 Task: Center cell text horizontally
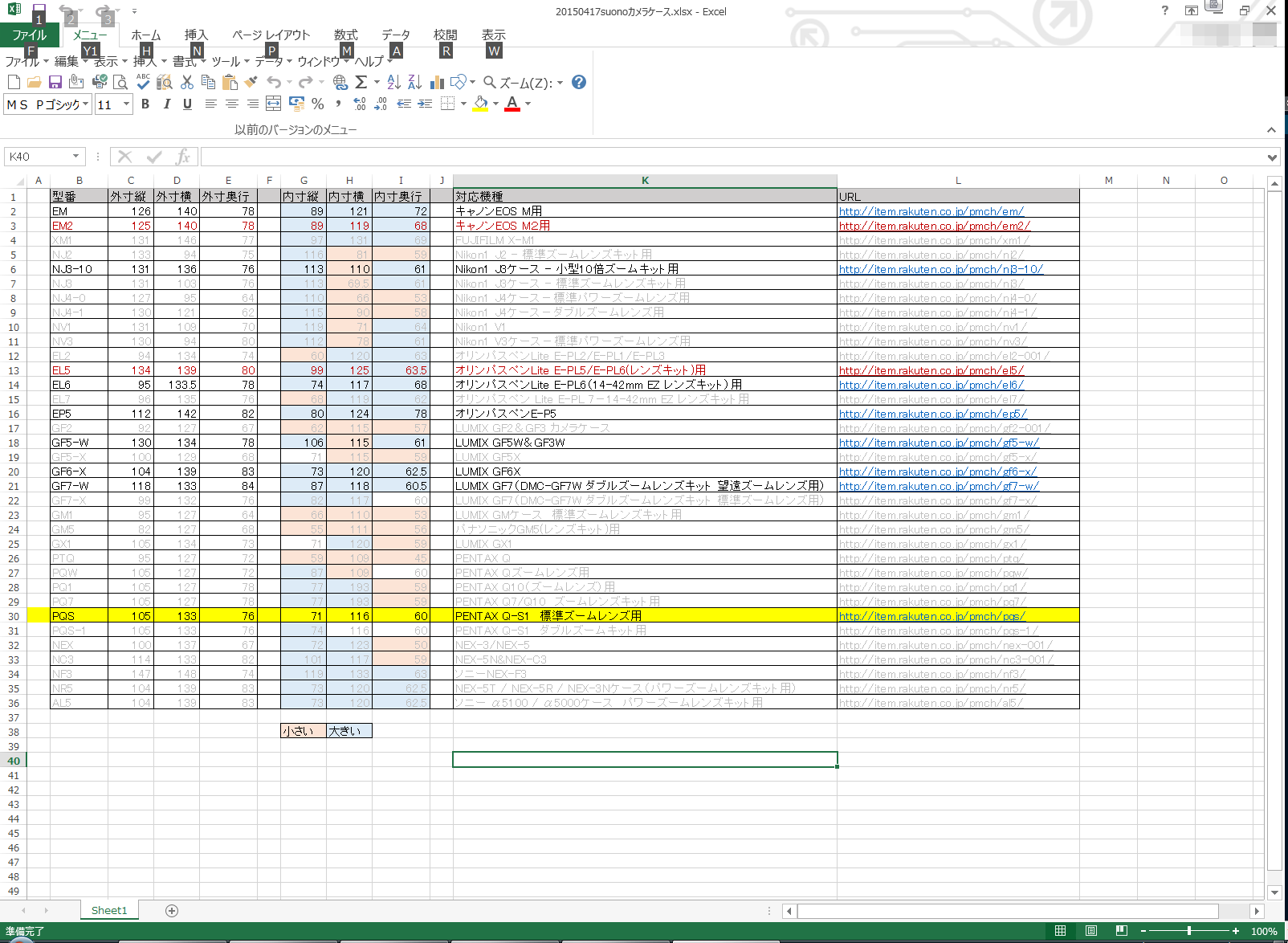(x=232, y=104)
